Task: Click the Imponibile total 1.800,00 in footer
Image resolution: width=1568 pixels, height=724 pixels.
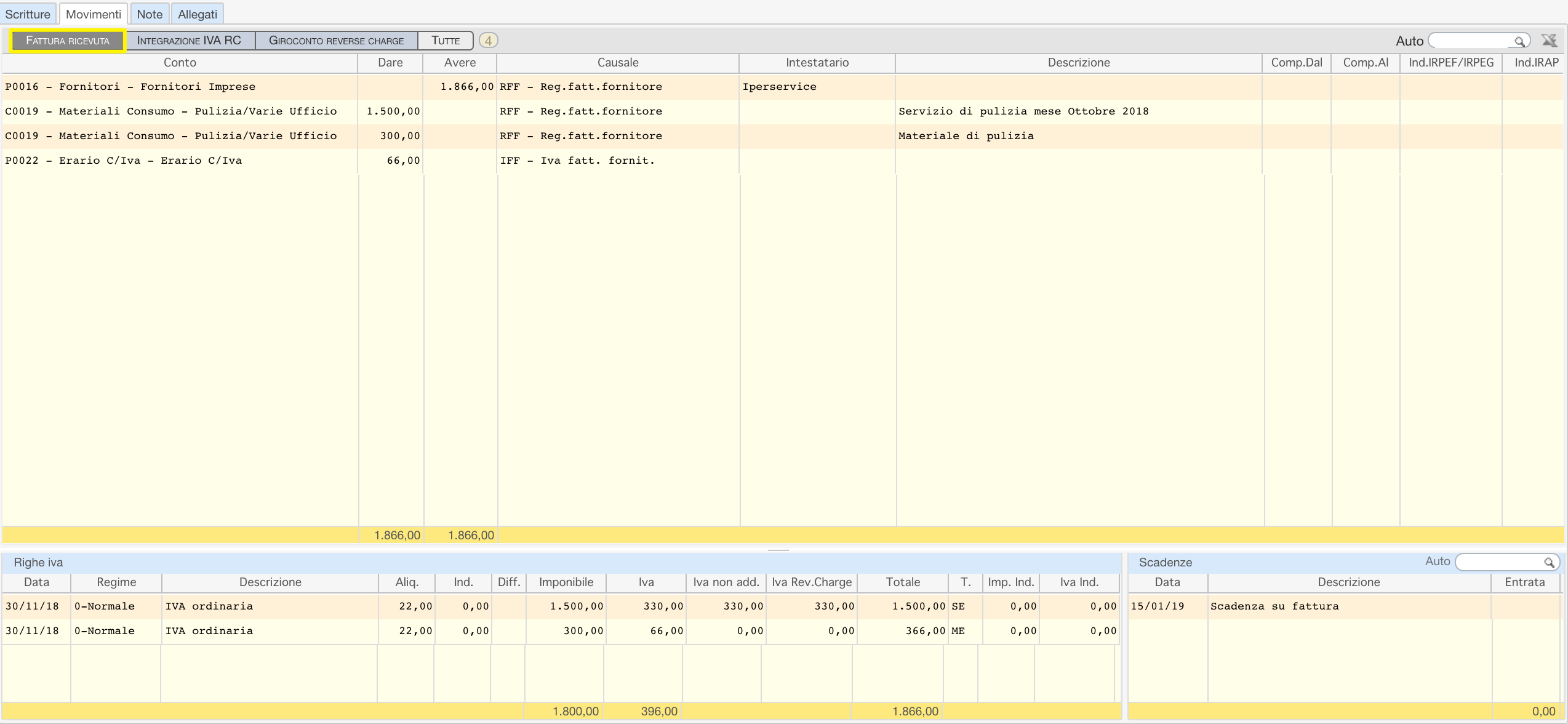Action: point(575,712)
